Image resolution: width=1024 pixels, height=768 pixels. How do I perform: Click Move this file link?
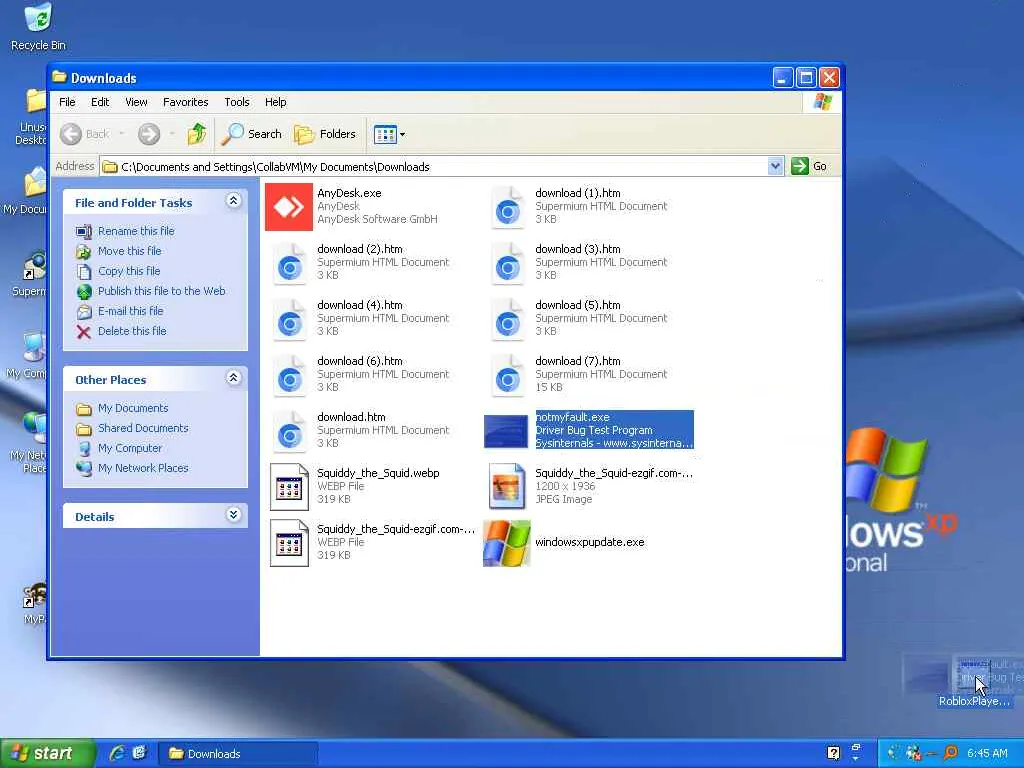[x=129, y=251]
